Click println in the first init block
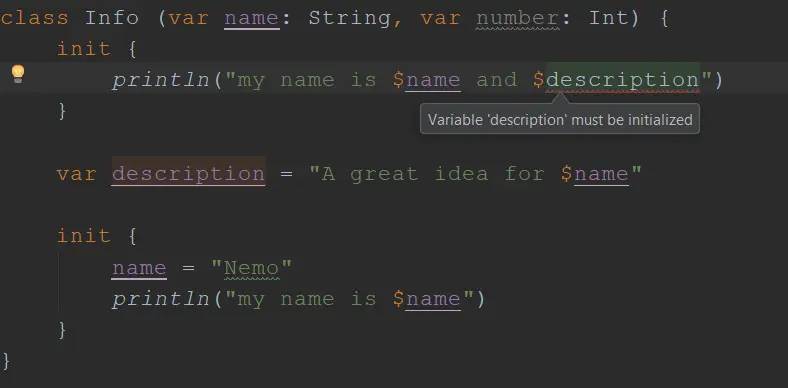Screen dimensions: 788x388 coord(161,80)
